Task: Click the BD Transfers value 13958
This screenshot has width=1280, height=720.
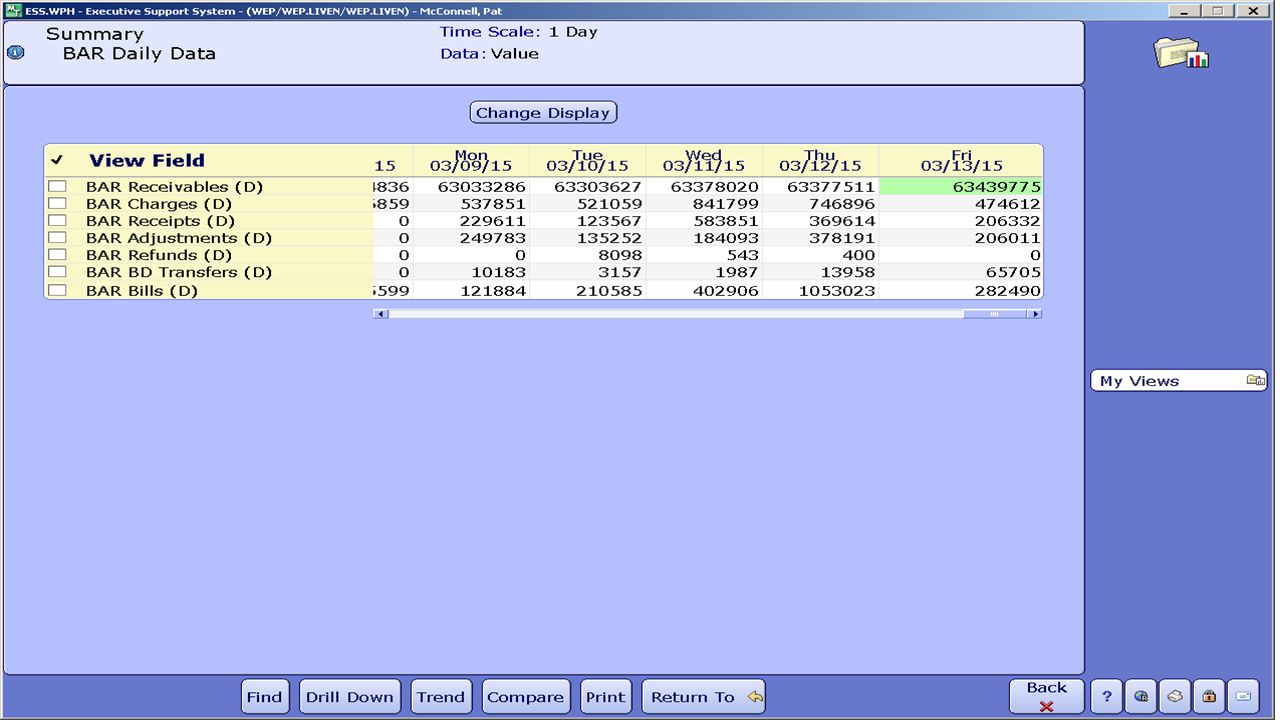Action: pyautogui.click(x=847, y=272)
